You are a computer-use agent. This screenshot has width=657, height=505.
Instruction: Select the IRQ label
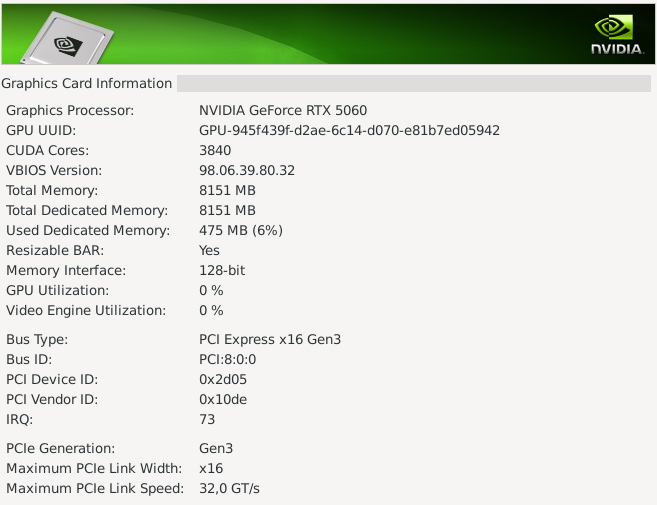click(x=19, y=420)
